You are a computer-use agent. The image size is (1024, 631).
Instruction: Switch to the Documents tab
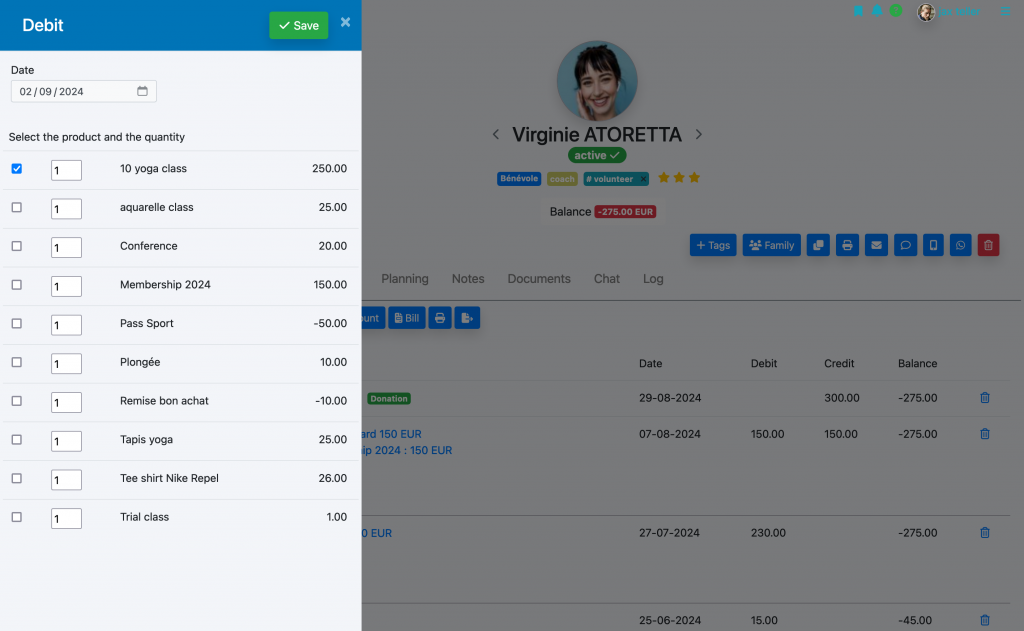tap(539, 279)
